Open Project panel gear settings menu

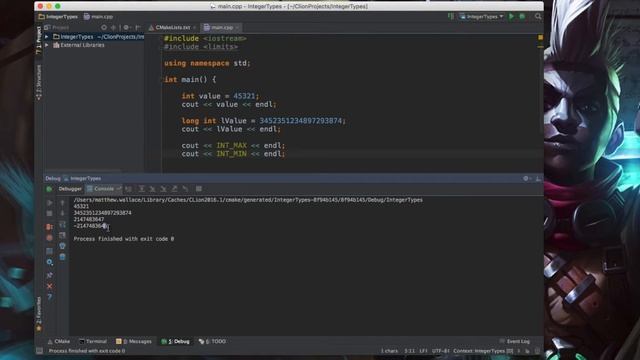126,27
